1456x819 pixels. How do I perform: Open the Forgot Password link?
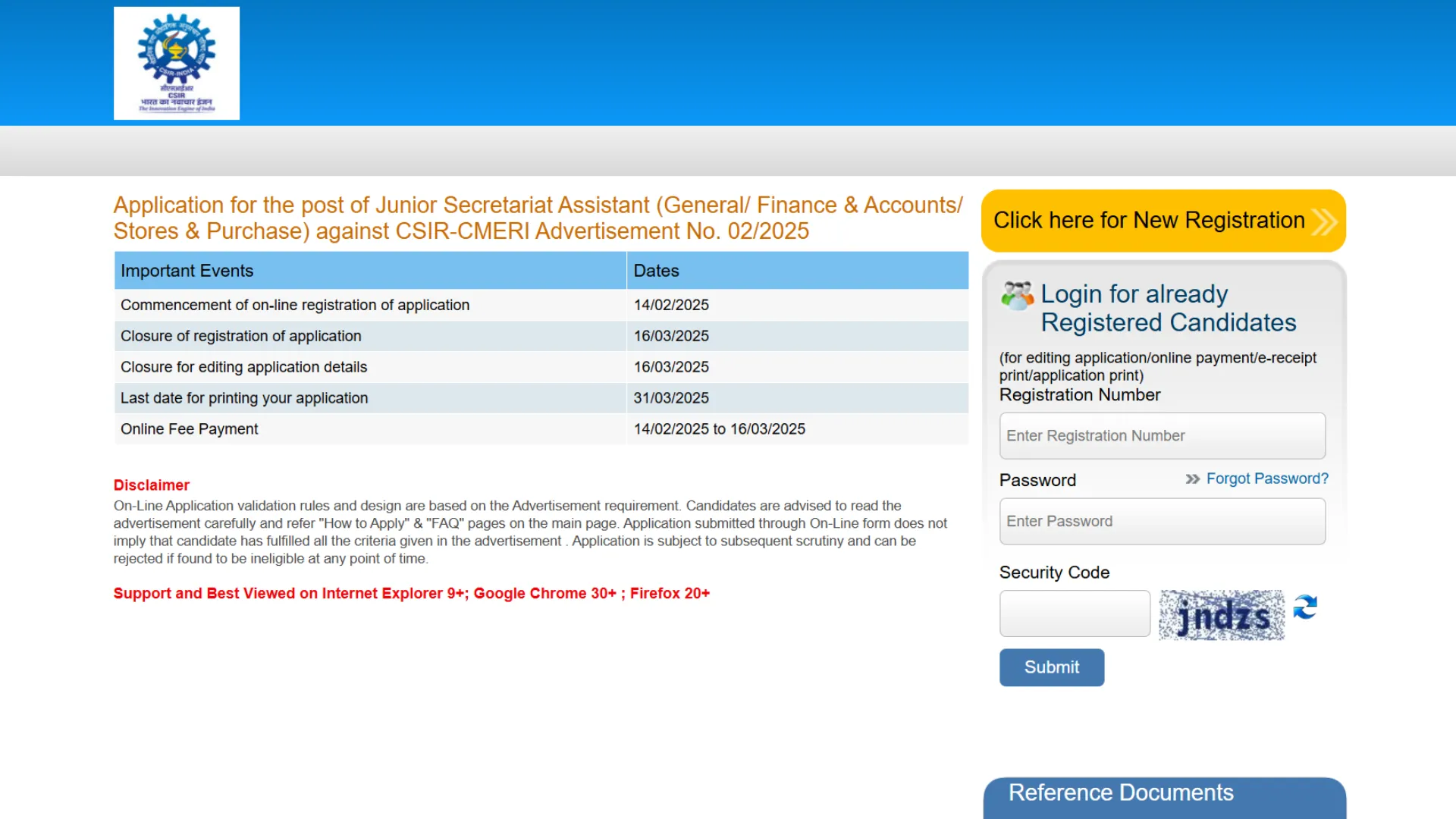pyautogui.click(x=1267, y=479)
